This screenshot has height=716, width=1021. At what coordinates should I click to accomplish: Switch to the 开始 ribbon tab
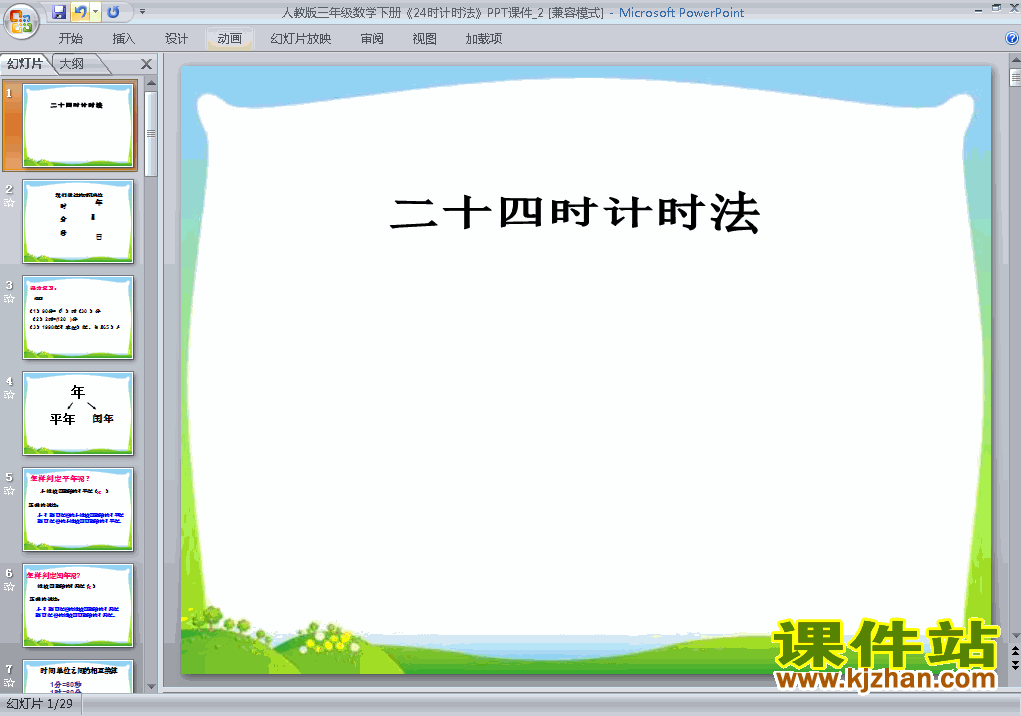pyautogui.click(x=71, y=39)
